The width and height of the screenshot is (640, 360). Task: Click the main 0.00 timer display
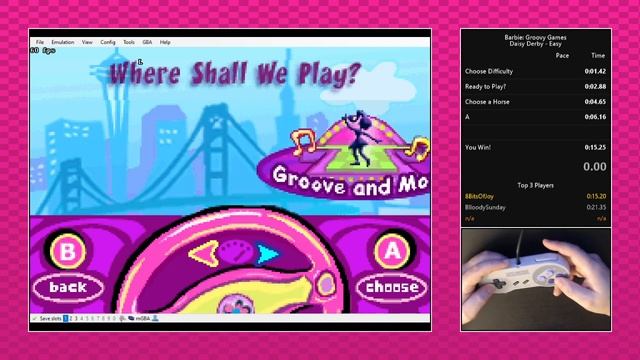click(x=595, y=167)
